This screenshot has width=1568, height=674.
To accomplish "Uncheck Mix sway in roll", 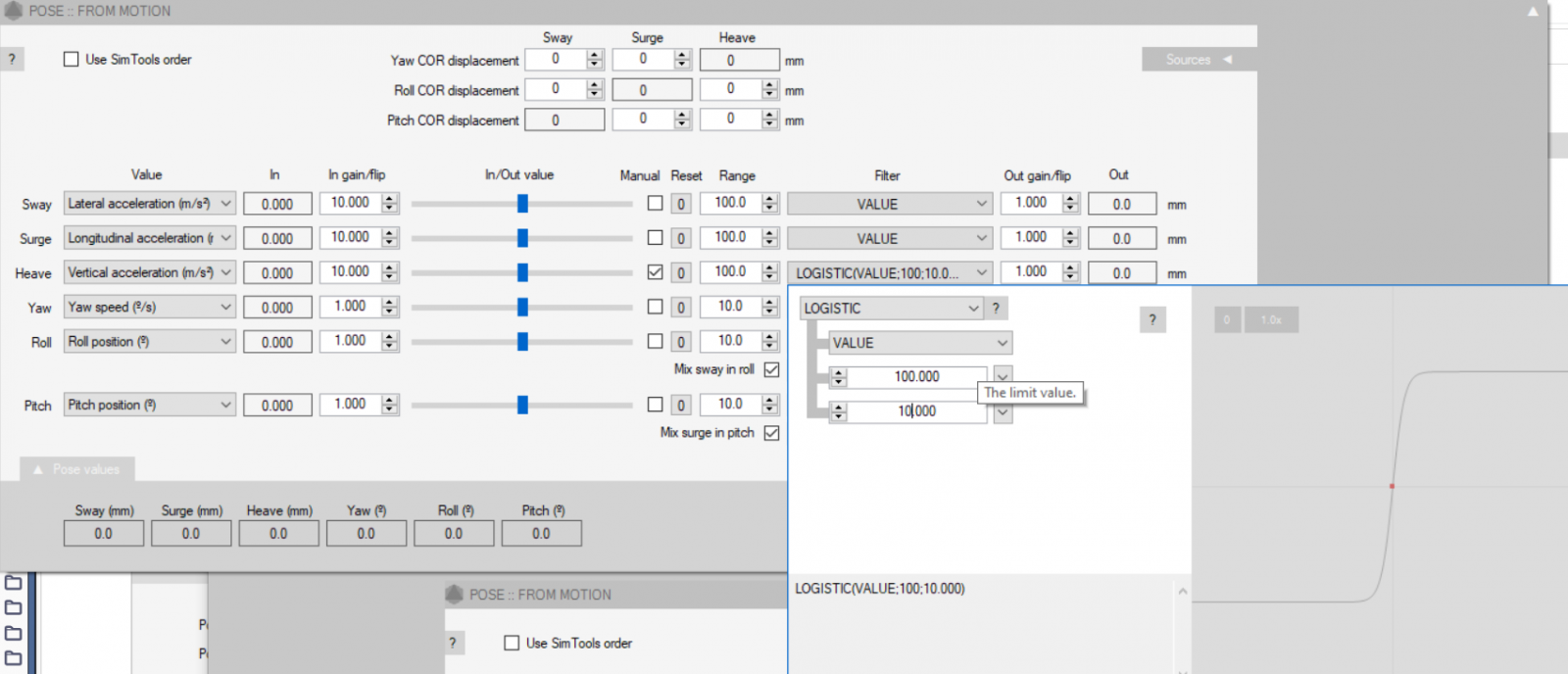I will click(x=772, y=369).
